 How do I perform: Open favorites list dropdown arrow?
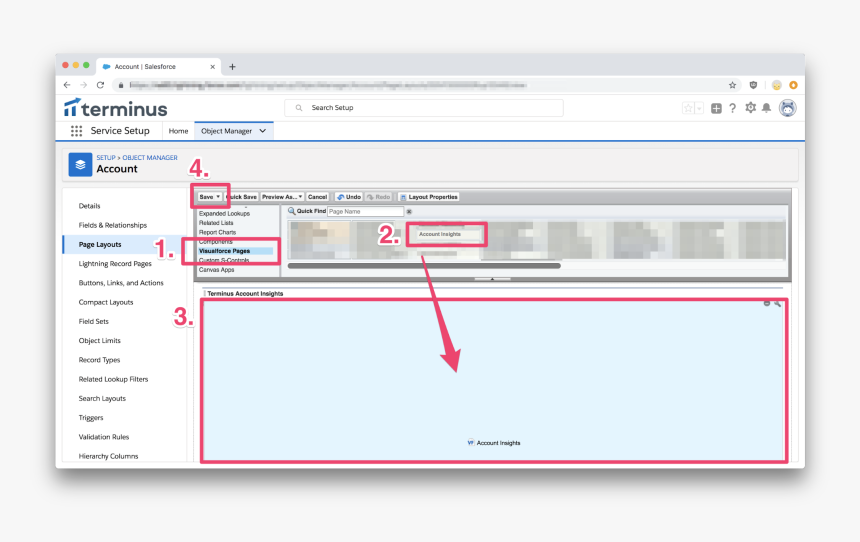tap(699, 108)
